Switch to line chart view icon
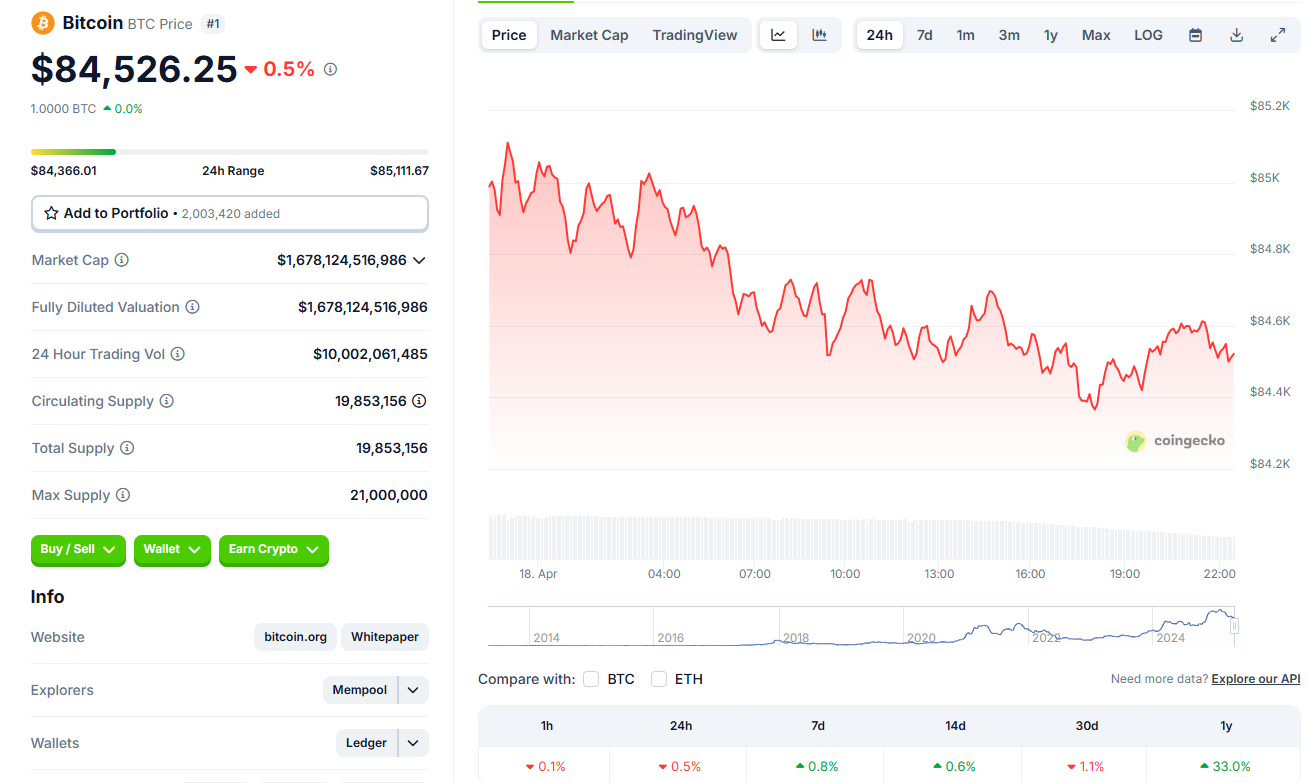Viewport: 1307px width, 783px height. [778, 35]
